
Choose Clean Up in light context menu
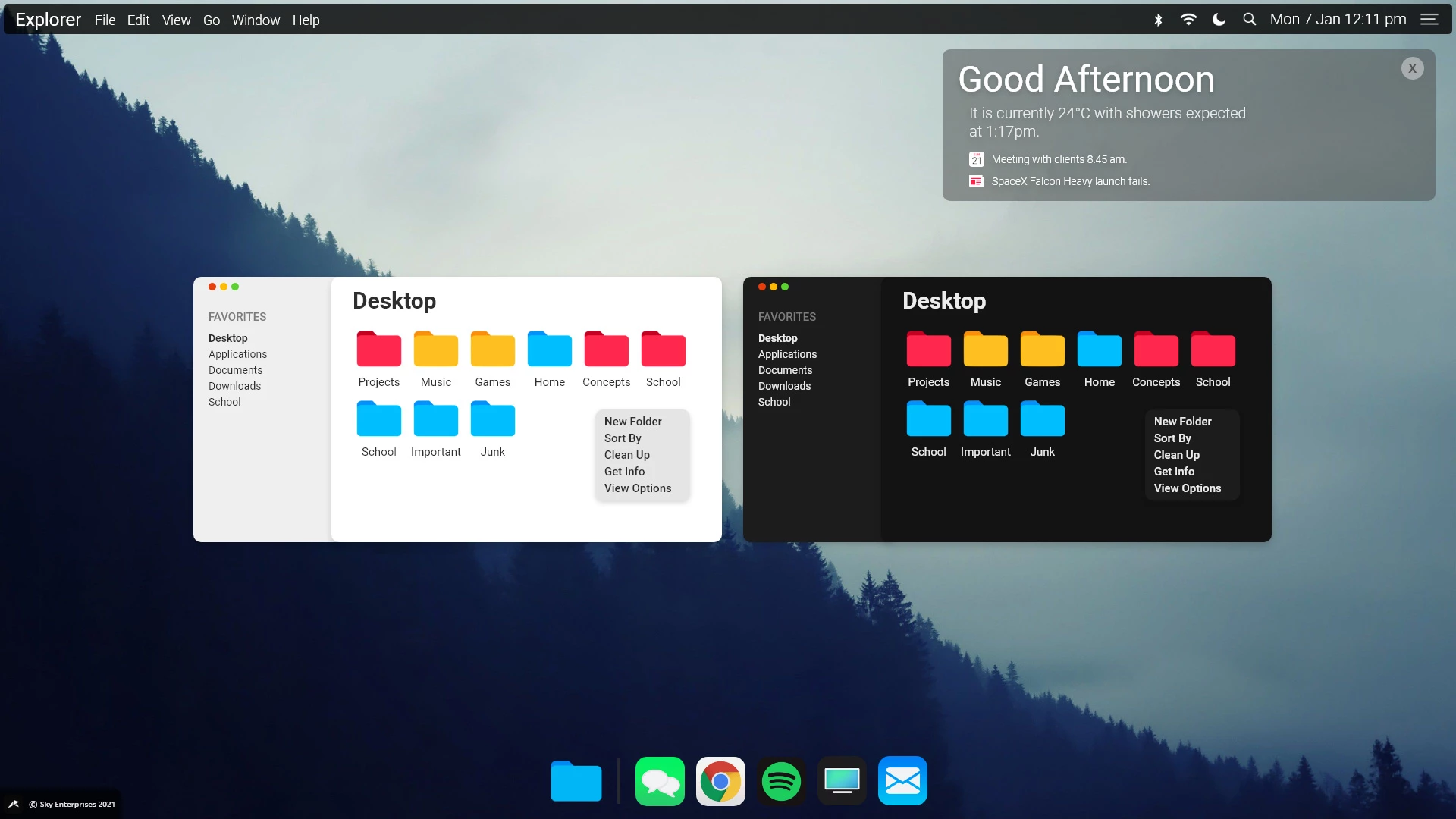pos(626,455)
